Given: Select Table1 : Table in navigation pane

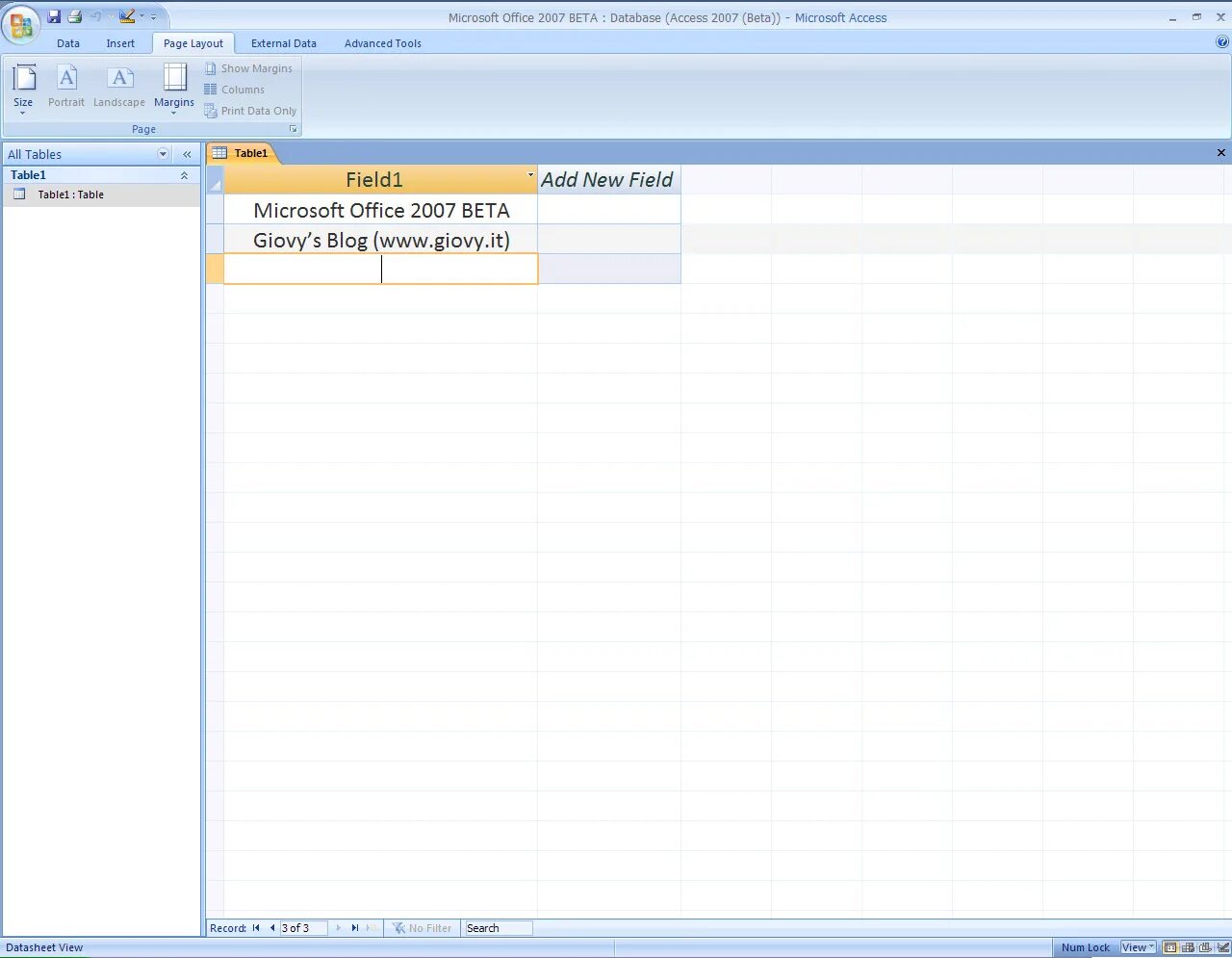Looking at the screenshot, I should click(101, 194).
